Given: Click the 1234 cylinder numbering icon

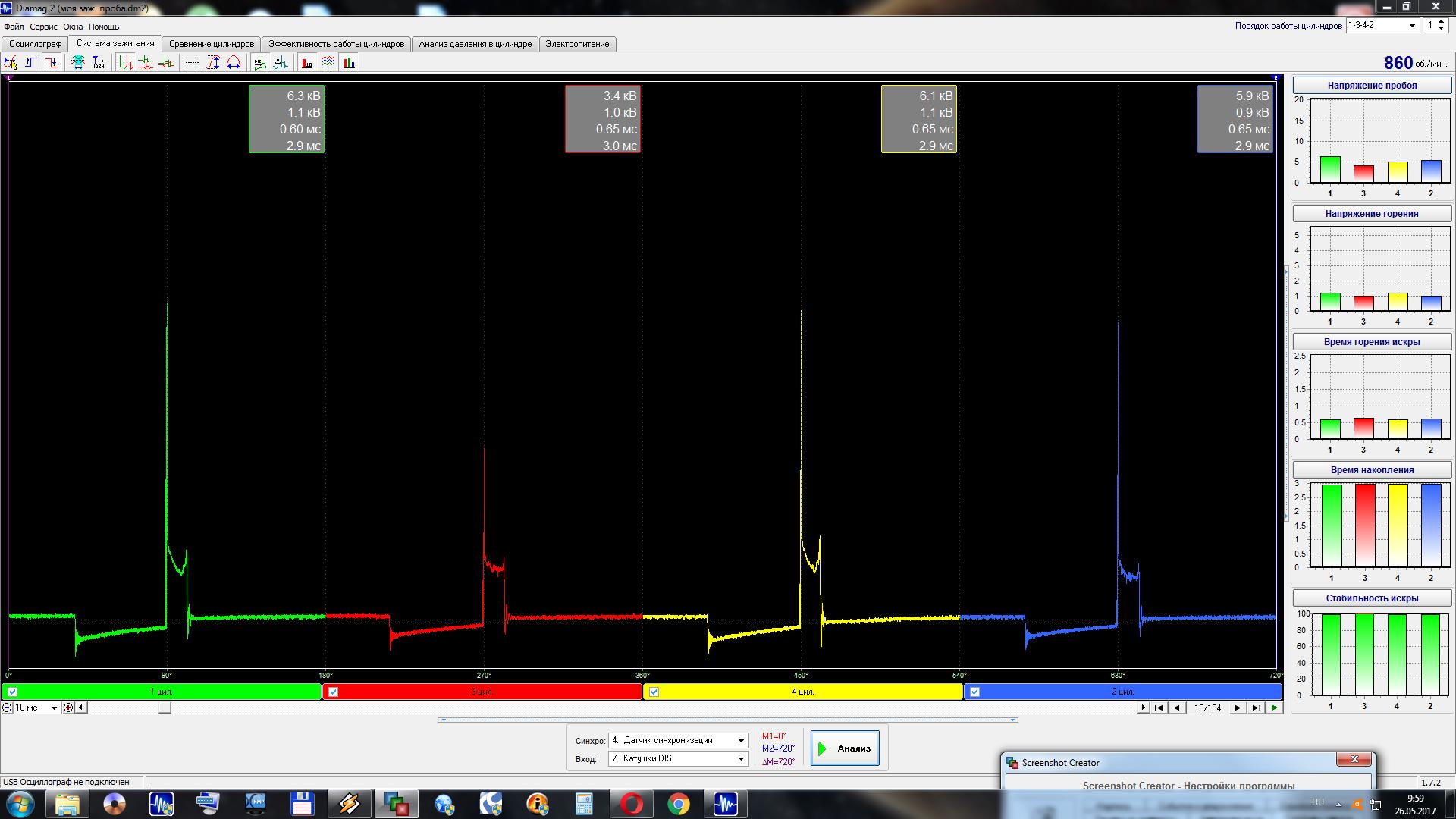Looking at the screenshot, I should 98,63.
